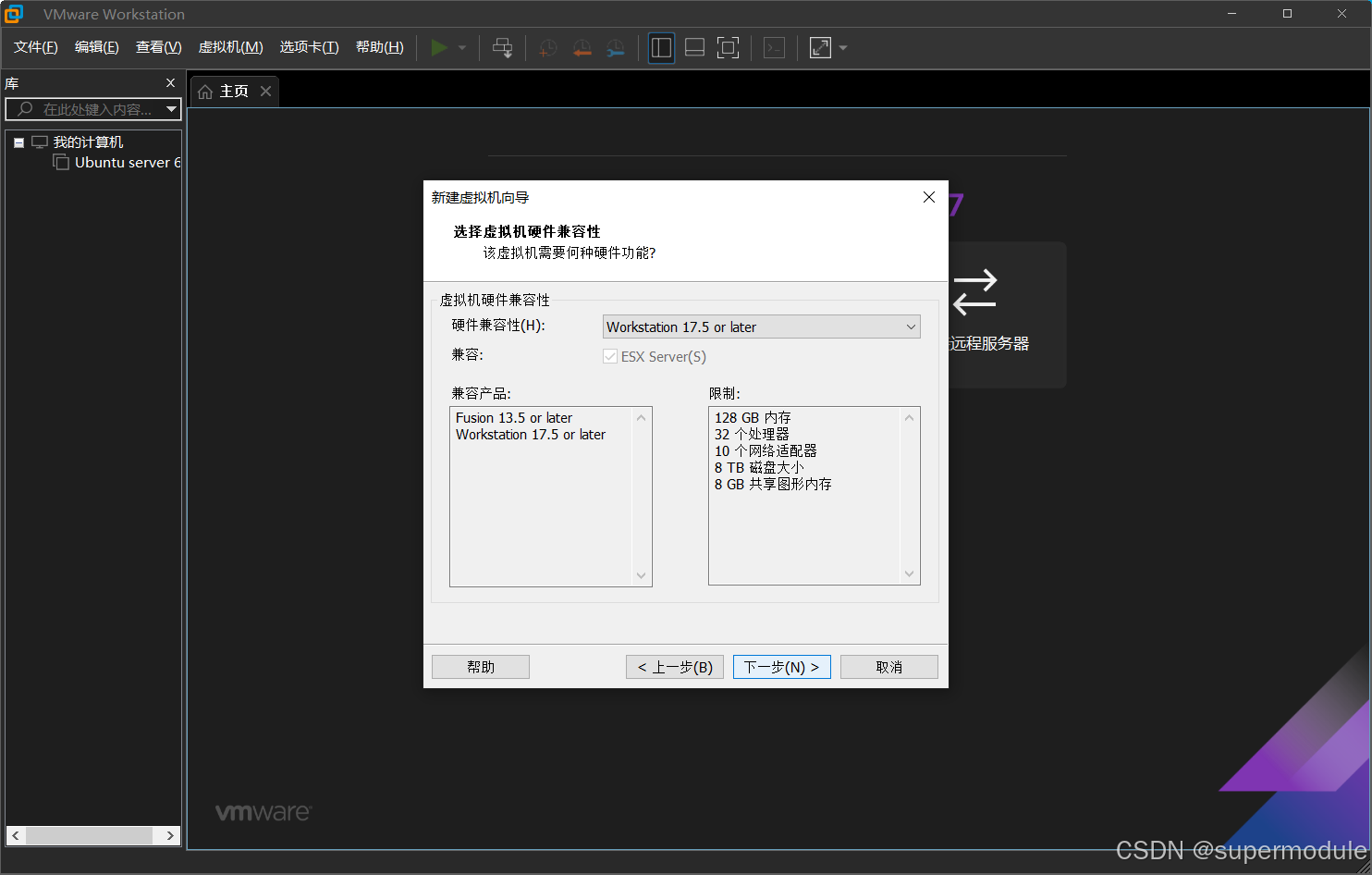The height and width of the screenshot is (875, 1372).
Task: Click the 8 GB 共享图形内存 entry
Action: pyautogui.click(x=773, y=485)
